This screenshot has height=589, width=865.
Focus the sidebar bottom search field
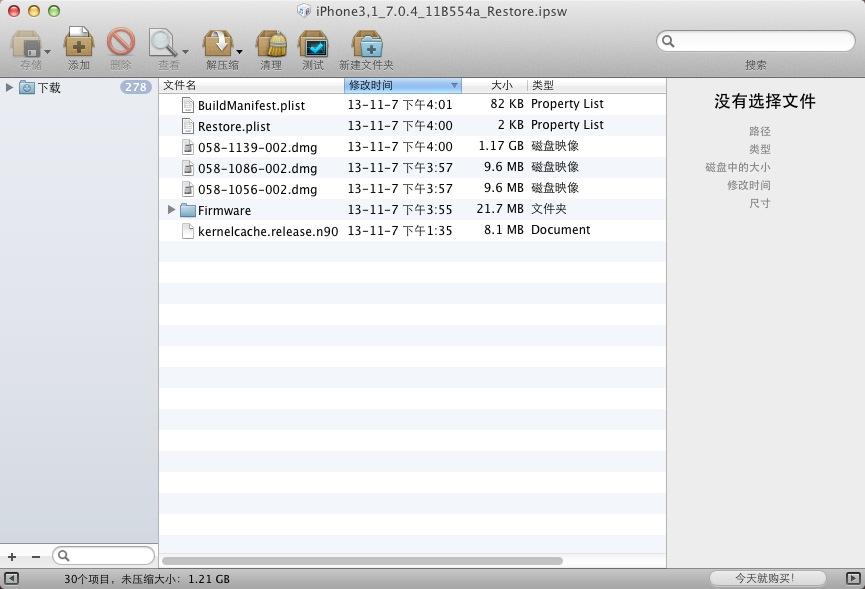tap(104, 555)
